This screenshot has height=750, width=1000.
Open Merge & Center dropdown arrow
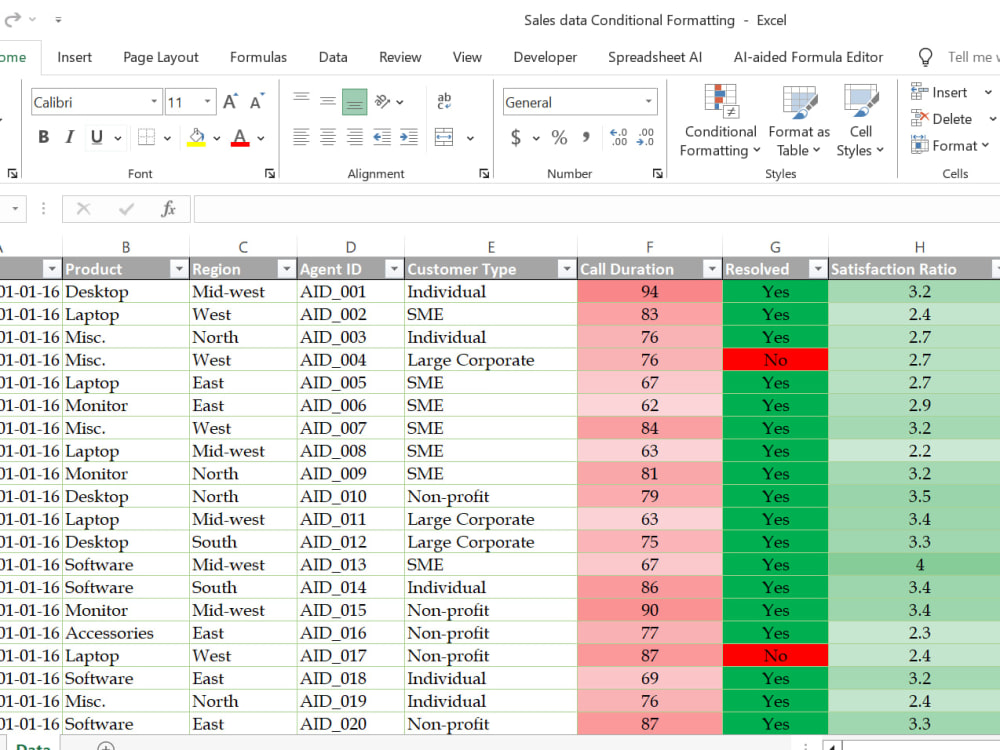click(x=470, y=138)
